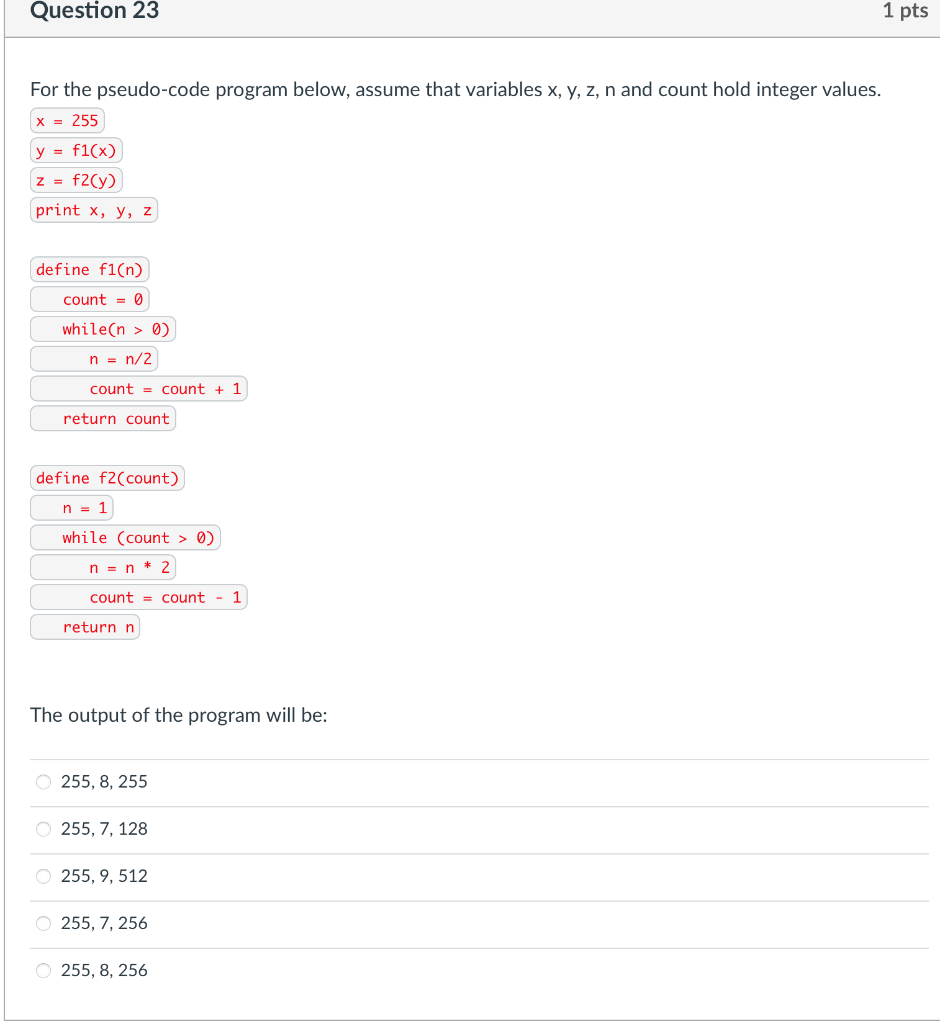Select the count = 0 line
The height and width of the screenshot is (1024, 940).
(89, 299)
